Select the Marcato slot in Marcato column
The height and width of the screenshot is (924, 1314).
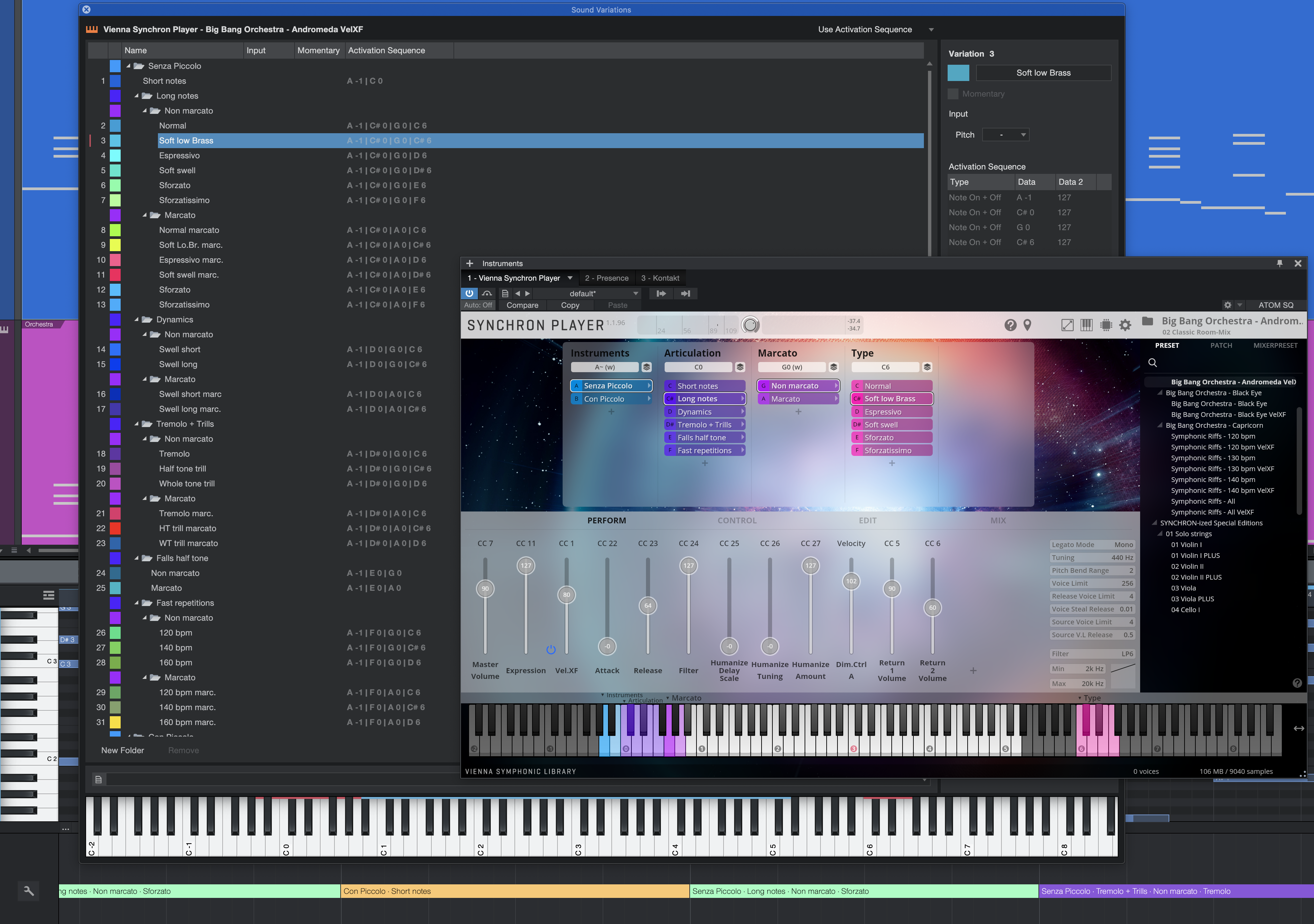pyautogui.click(x=798, y=399)
